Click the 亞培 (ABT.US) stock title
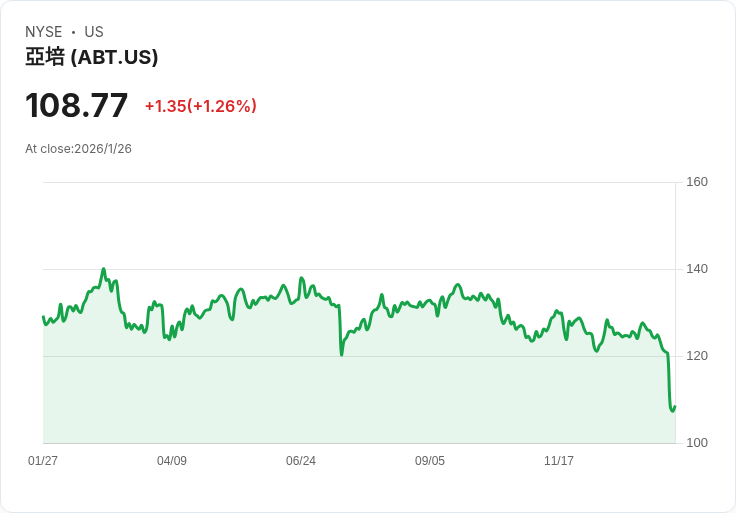The height and width of the screenshot is (513, 736). pos(92,58)
